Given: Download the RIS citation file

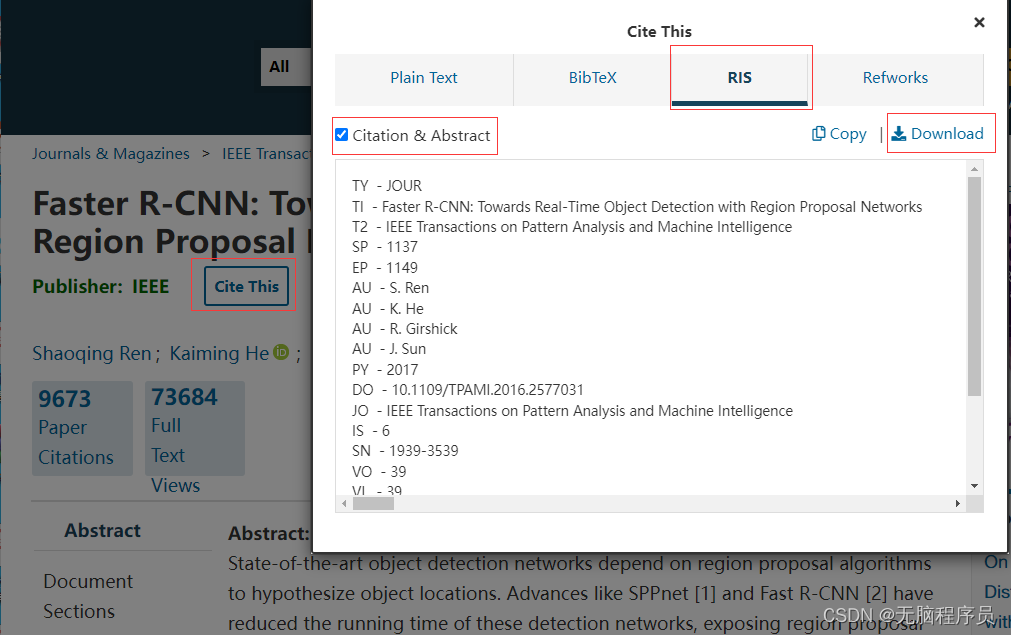Looking at the screenshot, I should click(937, 133).
